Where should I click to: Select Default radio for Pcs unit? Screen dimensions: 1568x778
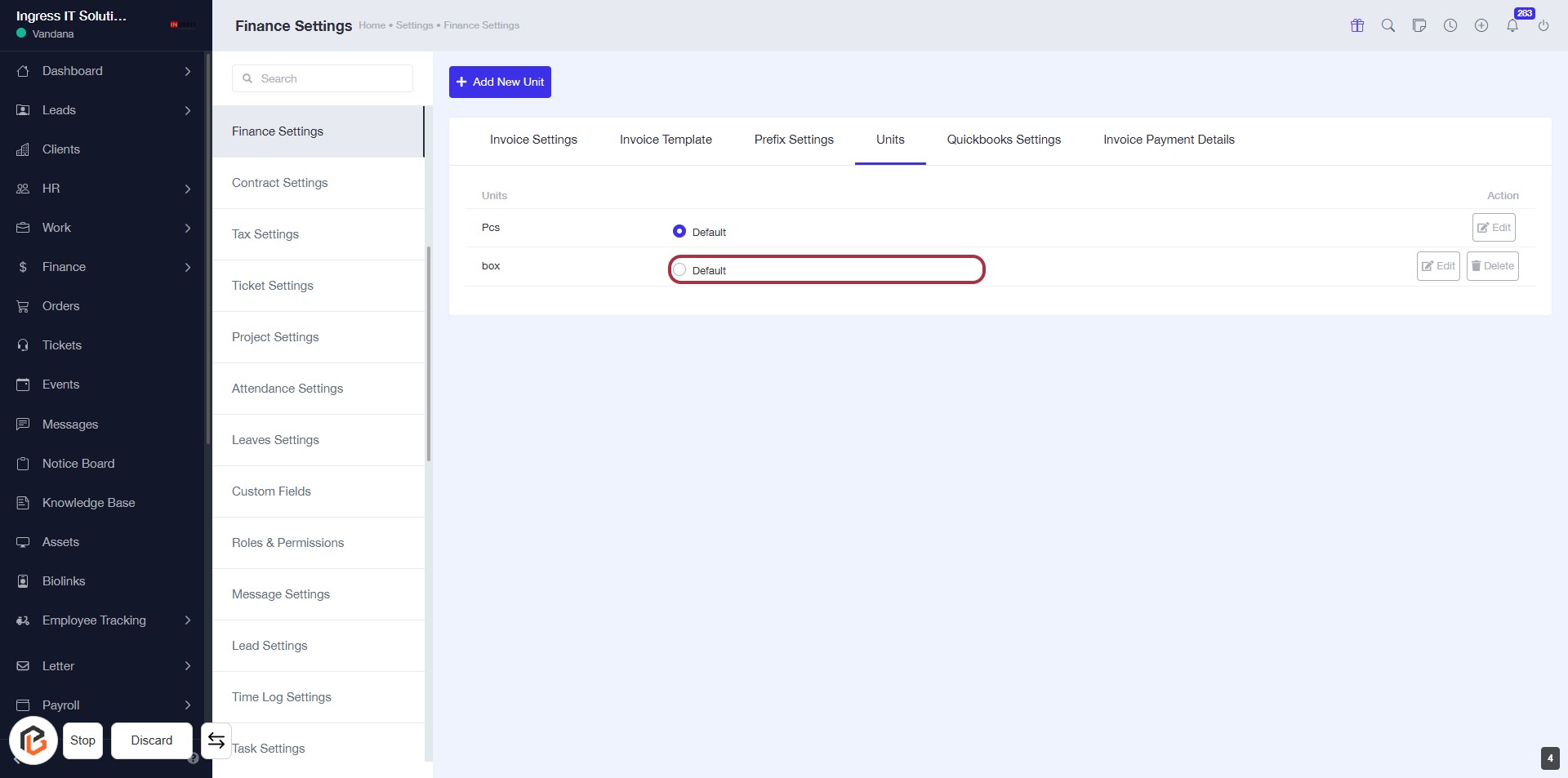(x=679, y=232)
